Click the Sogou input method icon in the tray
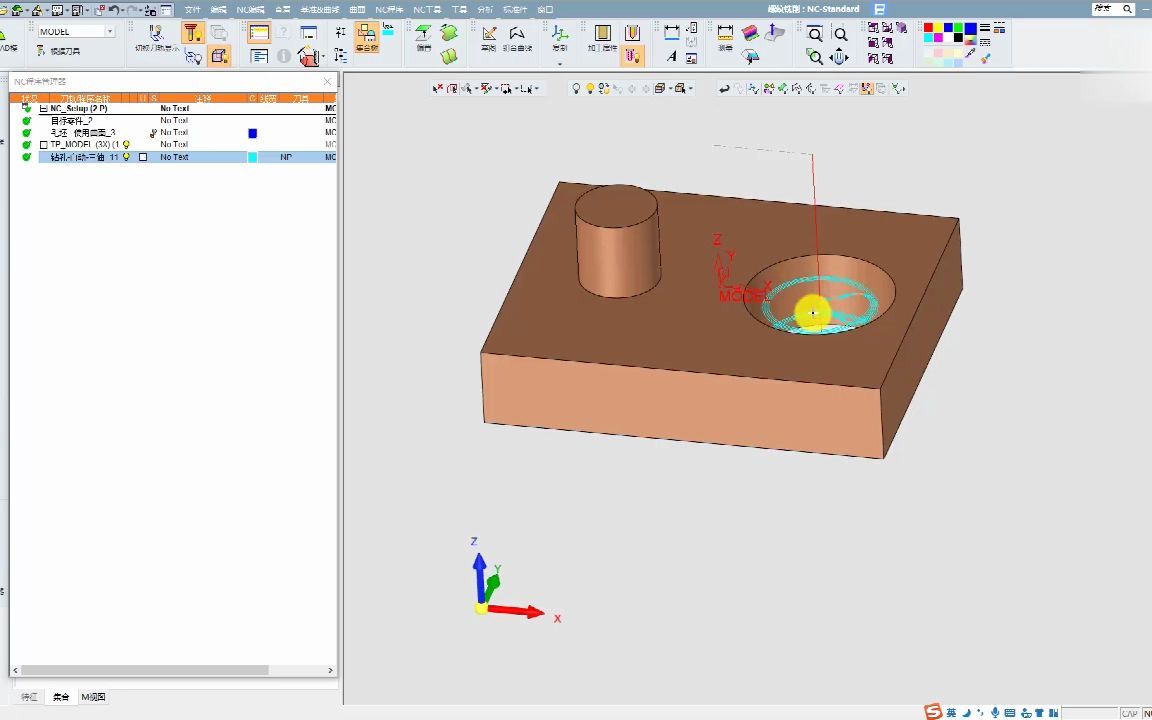The width and height of the screenshot is (1152, 720). pos(933,712)
